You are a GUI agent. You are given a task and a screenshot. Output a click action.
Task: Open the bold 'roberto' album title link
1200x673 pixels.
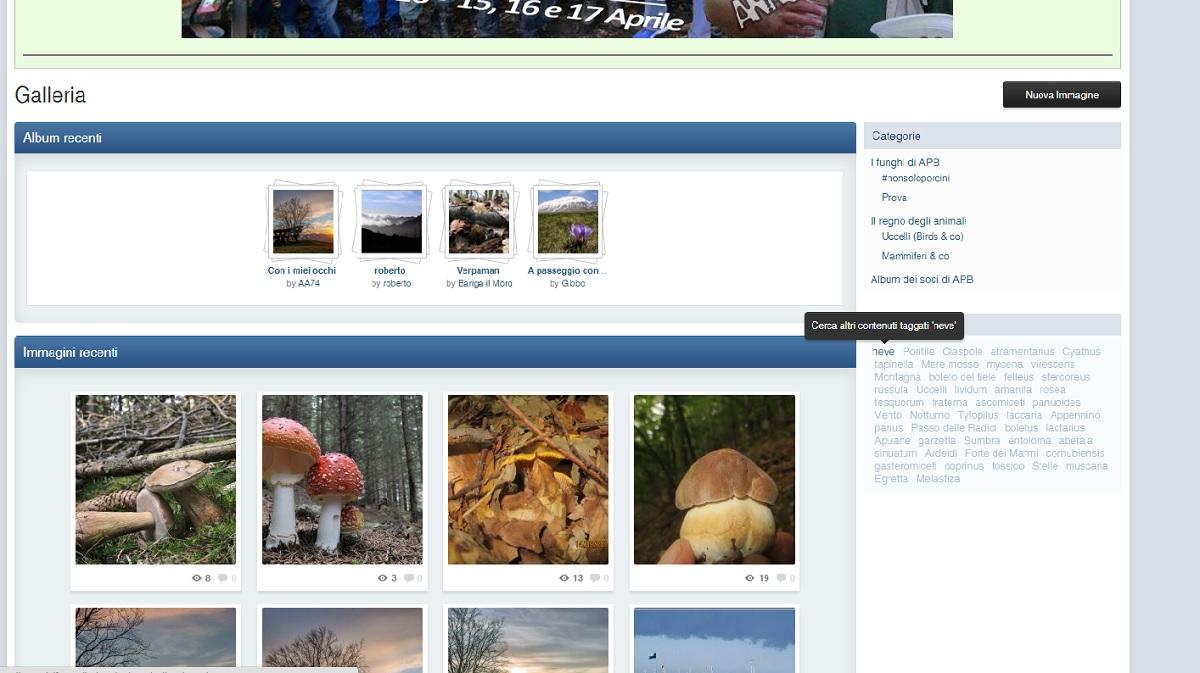pos(390,271)
